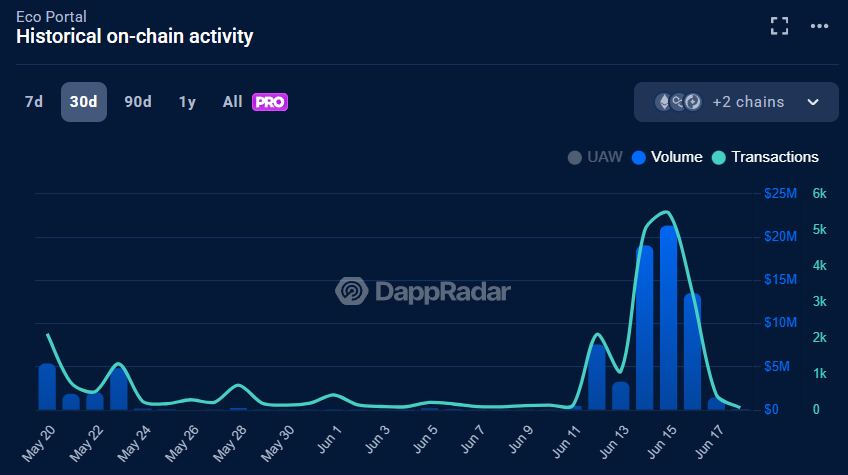Click the Jun 9 date label
This screenshot has height=475, width=848.
(520, 439)
